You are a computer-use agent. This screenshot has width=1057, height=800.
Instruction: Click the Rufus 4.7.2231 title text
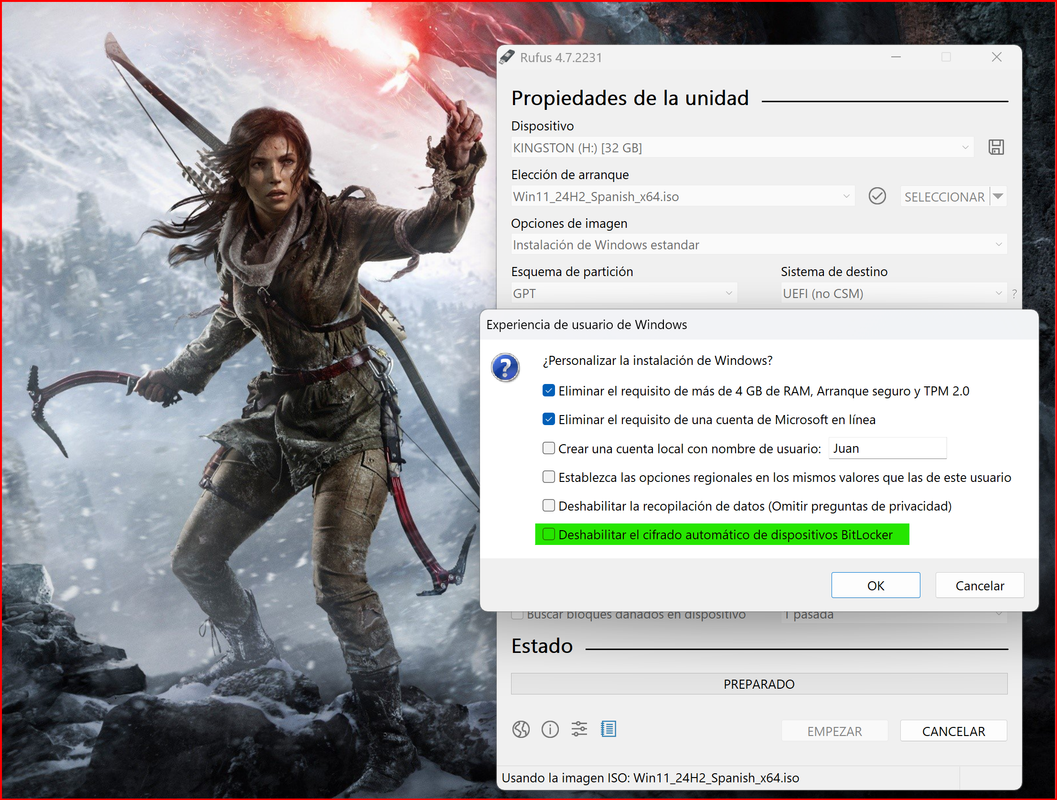pyautogui.click(x=561, y=57)
